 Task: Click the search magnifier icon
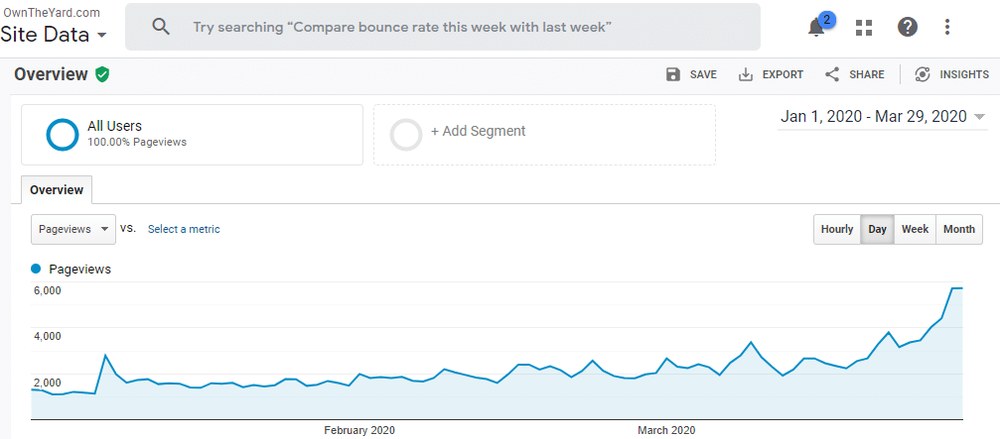[161, 27]
